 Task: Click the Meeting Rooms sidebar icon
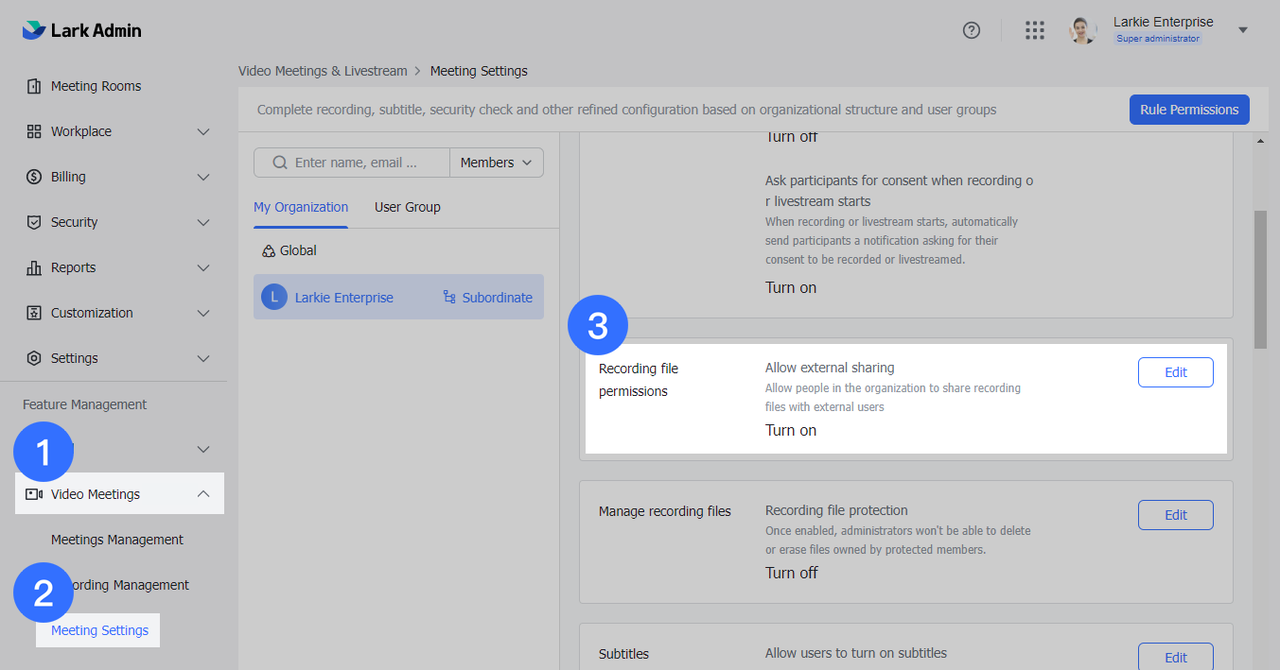pyautogui.click(x=34, y=86)
